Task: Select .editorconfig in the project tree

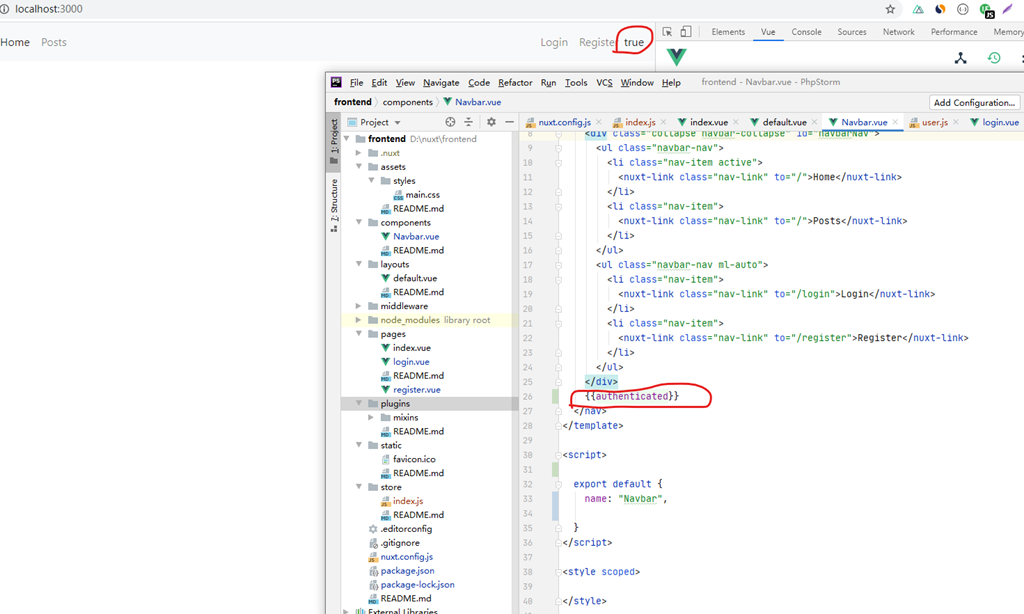Action: [406, 529]
